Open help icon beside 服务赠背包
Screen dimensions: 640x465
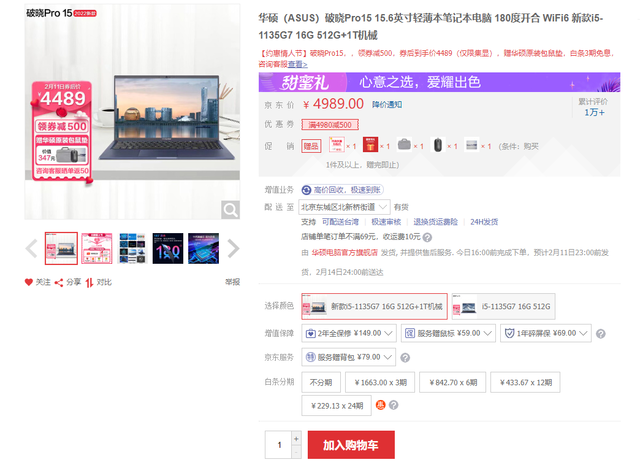[x=405, y=358]
